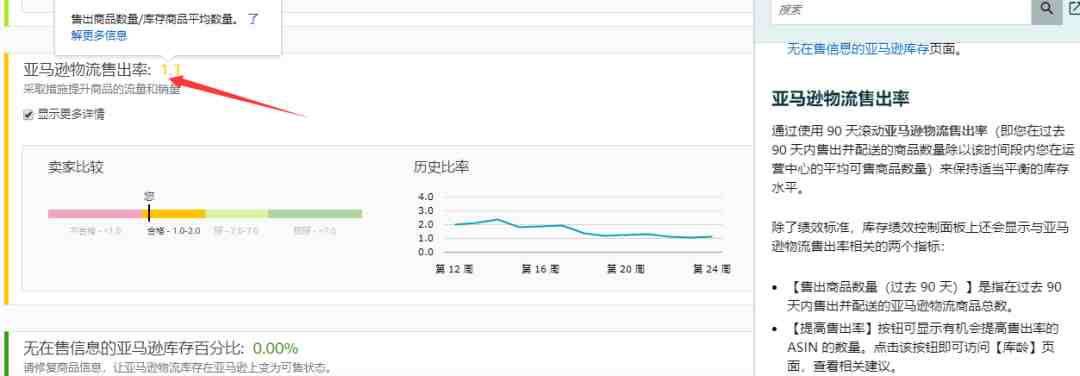Screen dimensions: 1080x376
Task: Click the 采取措施提升商品的流量和销量 subtitle
Action: pyautogui.click(x=102, y=89)
